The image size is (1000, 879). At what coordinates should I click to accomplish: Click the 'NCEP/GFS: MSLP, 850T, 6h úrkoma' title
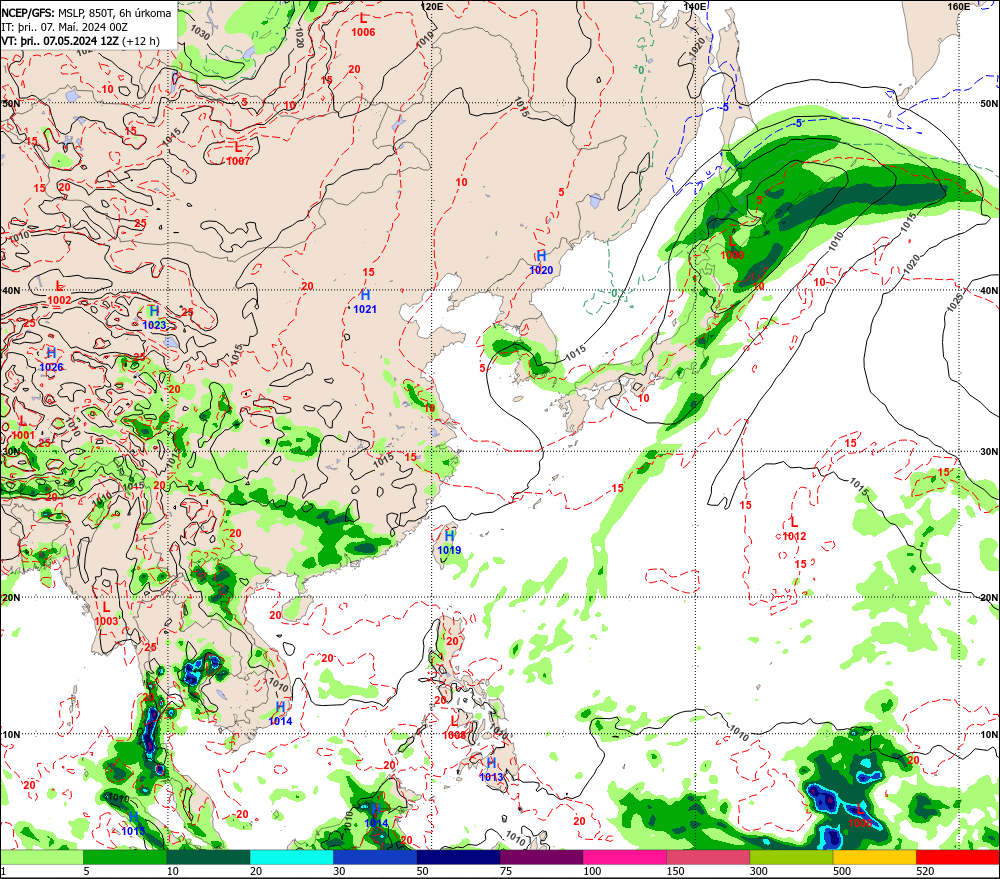click(x=86, y=13)
